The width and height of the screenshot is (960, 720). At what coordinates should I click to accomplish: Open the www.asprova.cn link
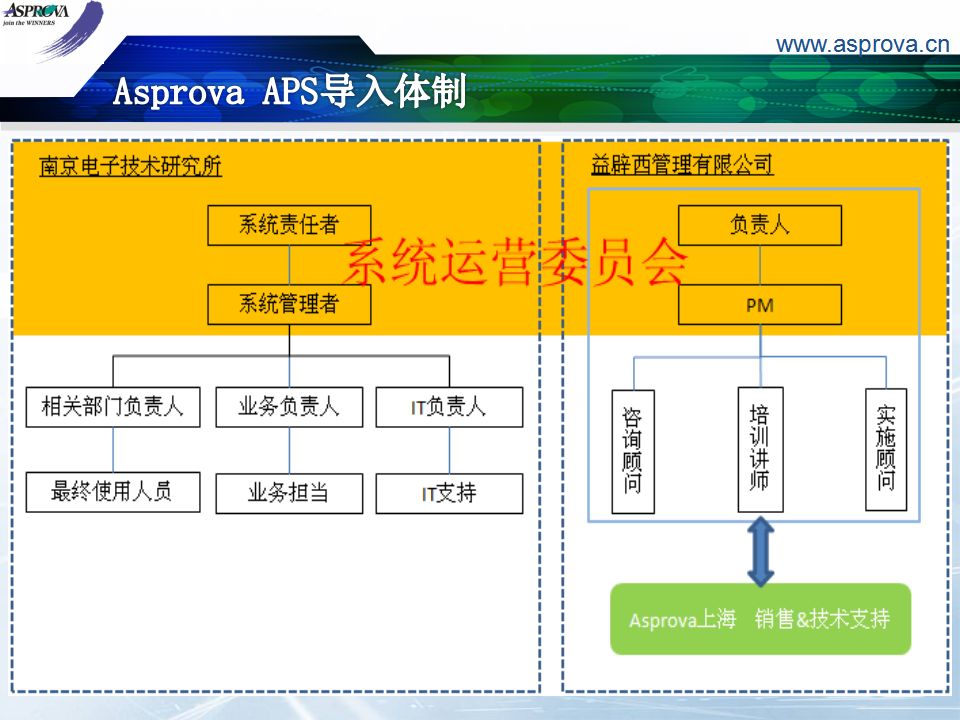pos(862,44)
